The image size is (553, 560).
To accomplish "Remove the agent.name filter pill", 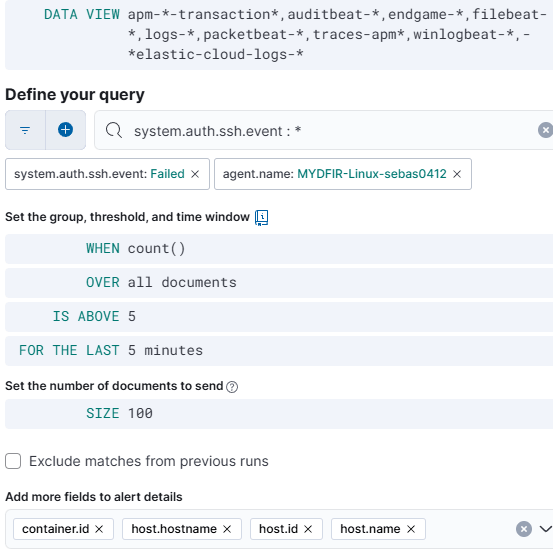I will pos(457,174).
